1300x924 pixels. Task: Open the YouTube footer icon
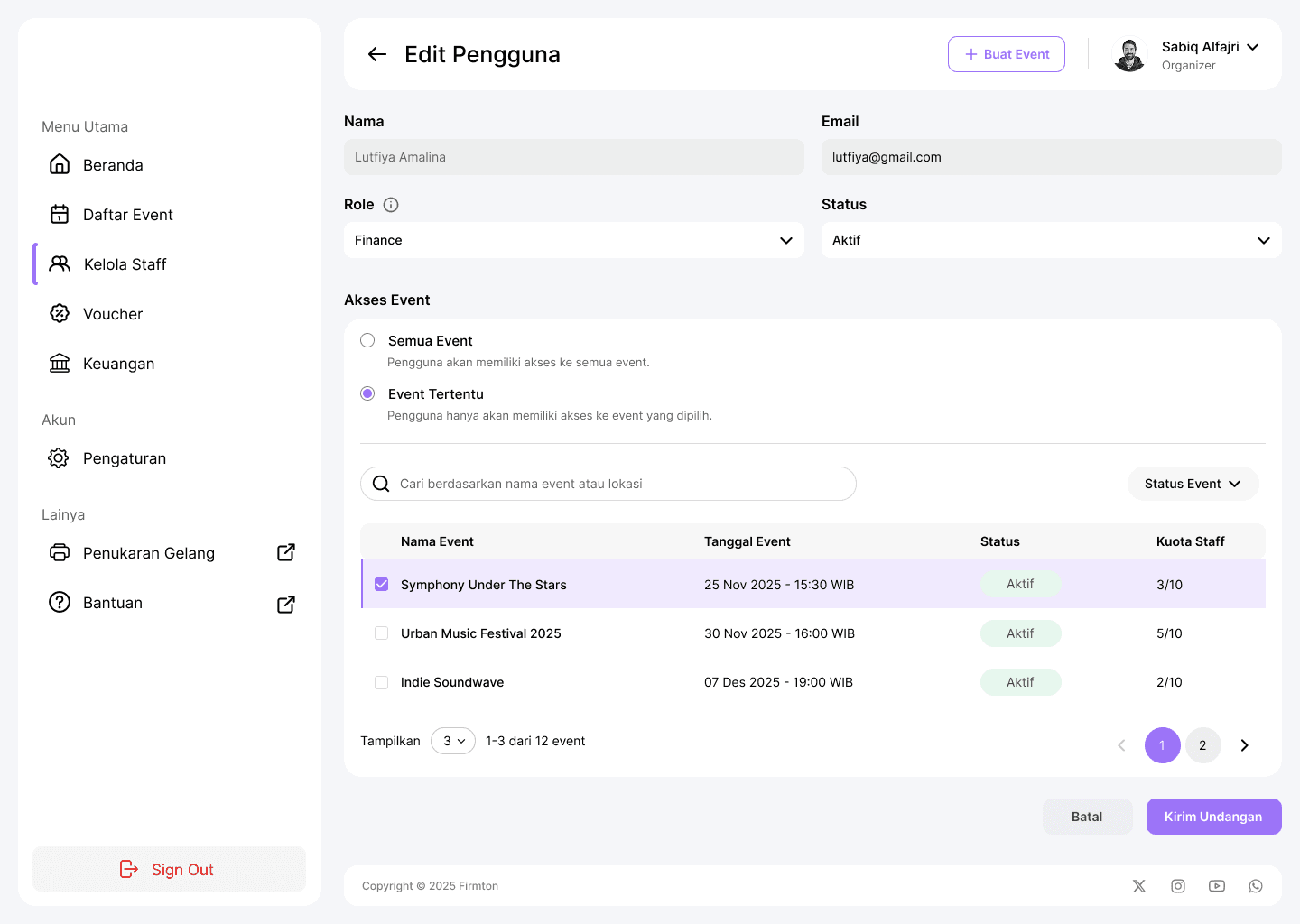[x=1217, y=886]
